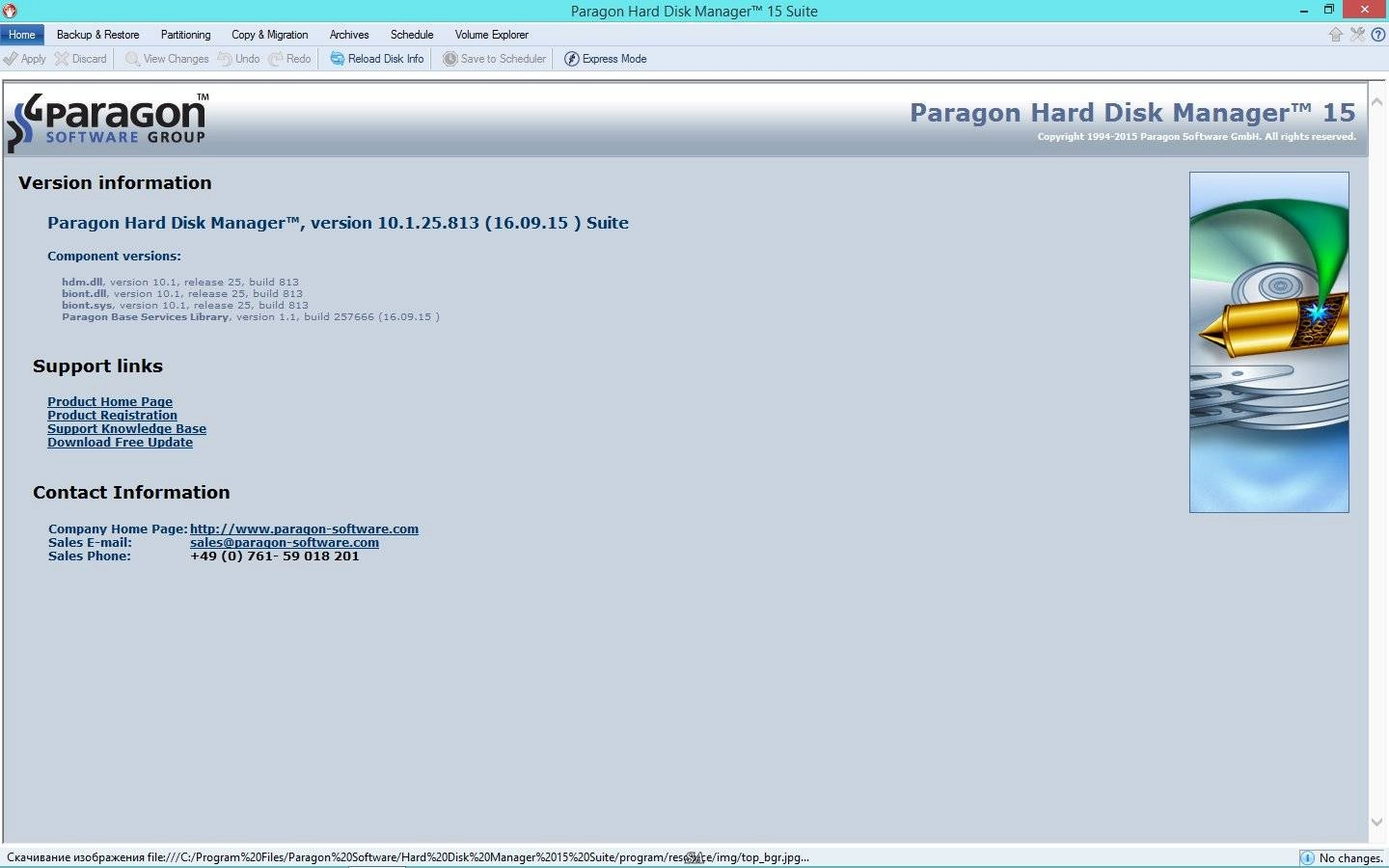Image resolution: width=1389 pixels, height=868 pixels.
Task: Click the biont.dll version line
Action: [x=182, y=294]
